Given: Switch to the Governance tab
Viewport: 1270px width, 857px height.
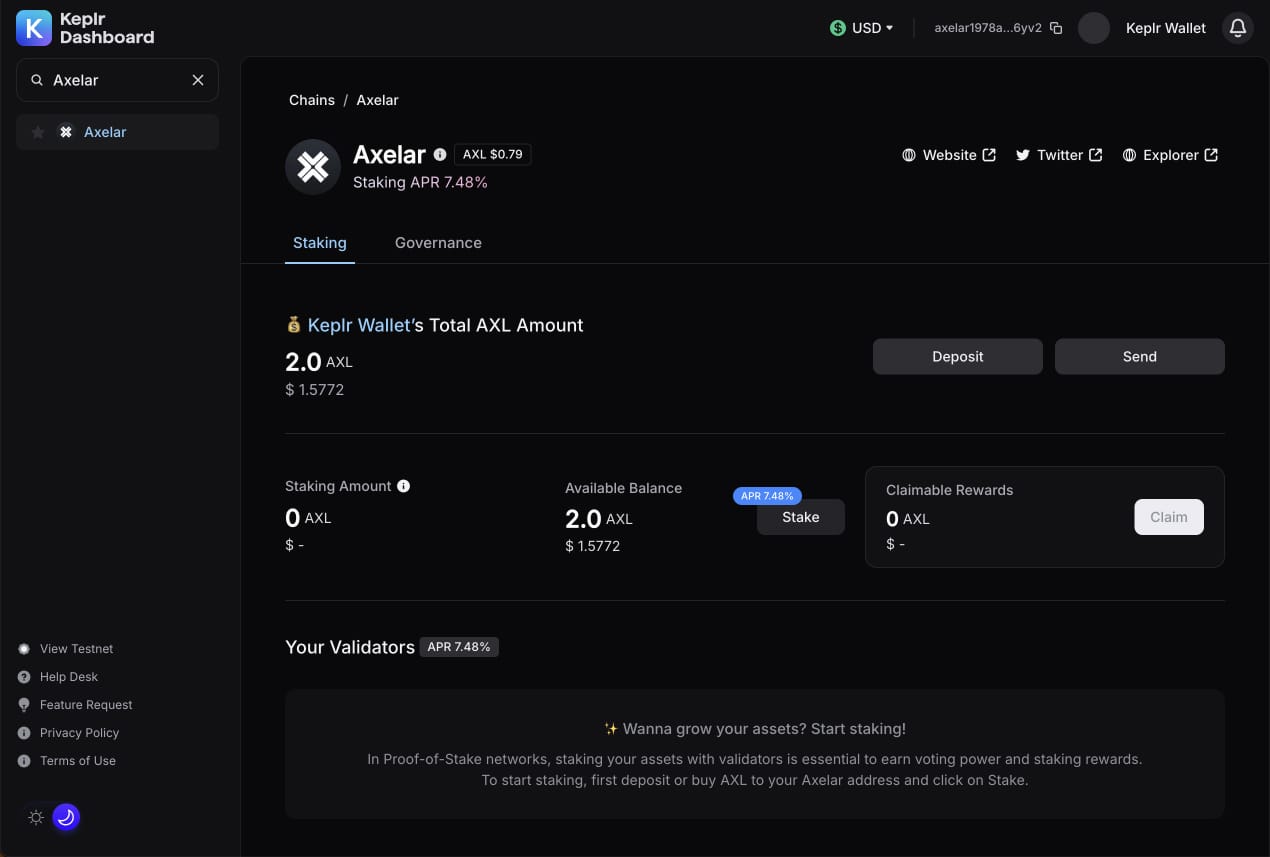Looking at the screenshot, I should click(x=438, y=243).
